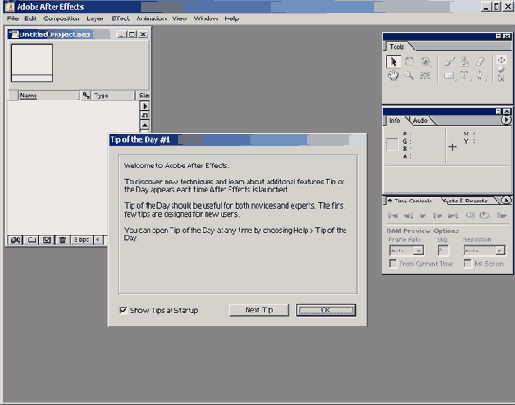Viewport: 515px width, 405px height.
Task: Open the Project window right-arrow options menu
Action: [x=145, y=106]
